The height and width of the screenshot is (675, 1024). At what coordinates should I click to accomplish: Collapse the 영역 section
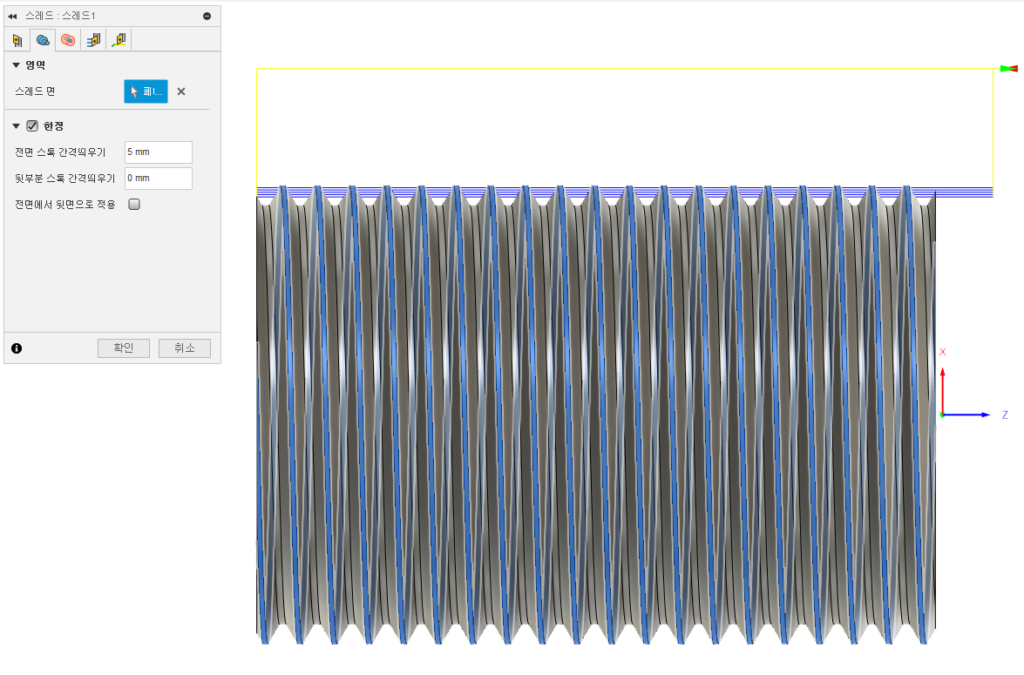[x=16, y=65]
